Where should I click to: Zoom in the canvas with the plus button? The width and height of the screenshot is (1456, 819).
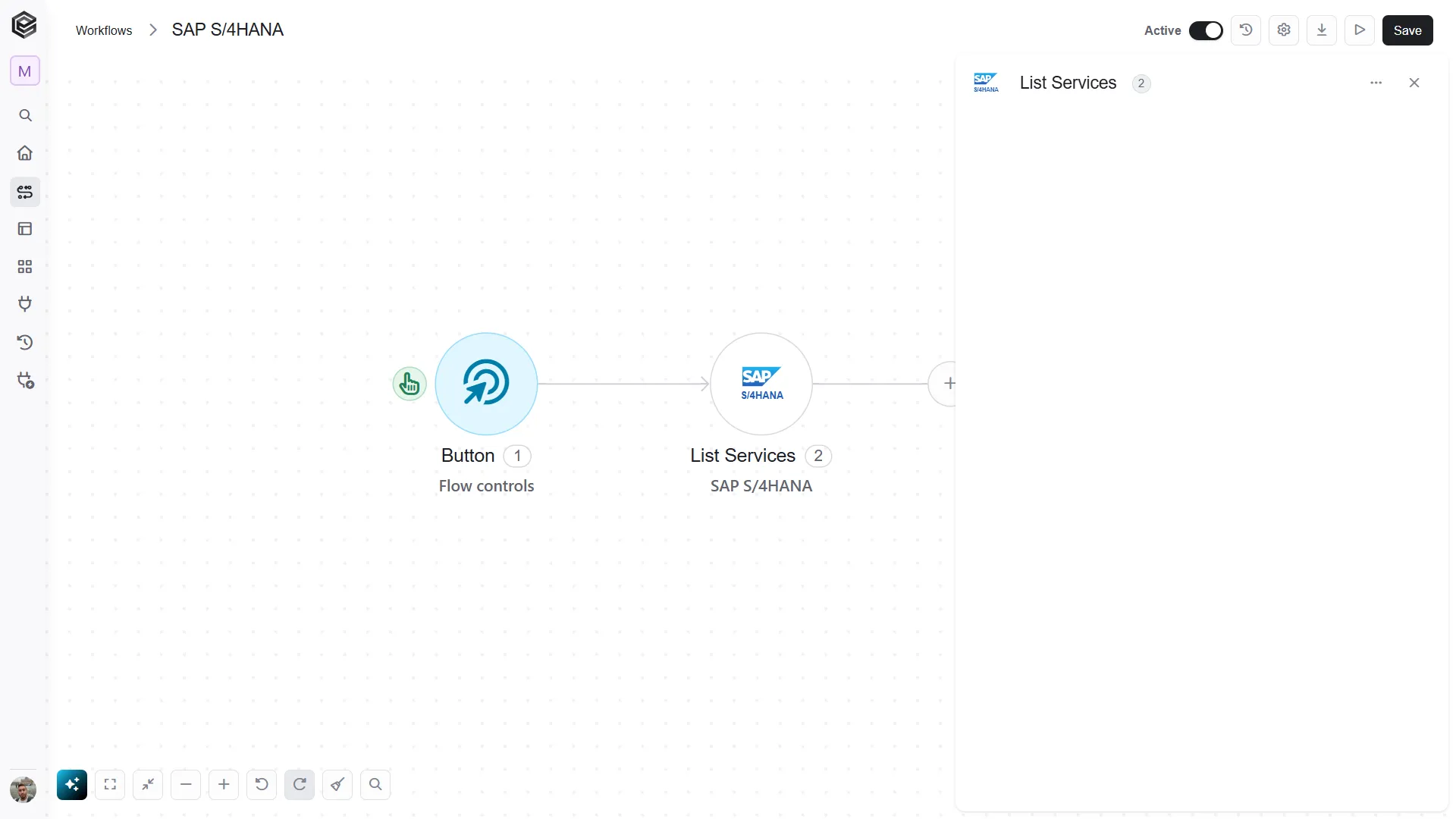pos(224,785)
